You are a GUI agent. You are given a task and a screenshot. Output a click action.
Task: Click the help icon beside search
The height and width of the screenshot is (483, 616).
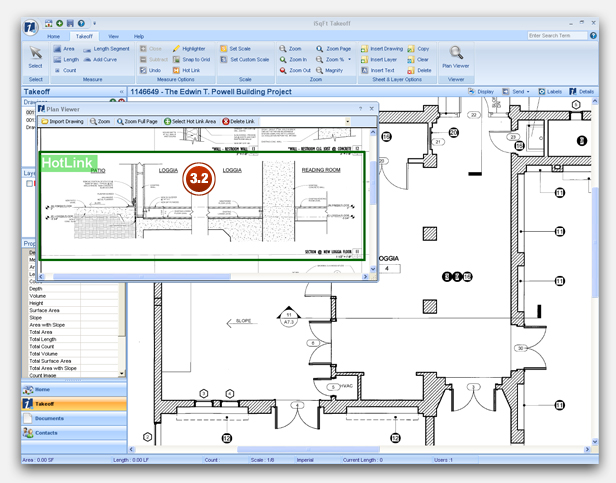pos(593,36)
